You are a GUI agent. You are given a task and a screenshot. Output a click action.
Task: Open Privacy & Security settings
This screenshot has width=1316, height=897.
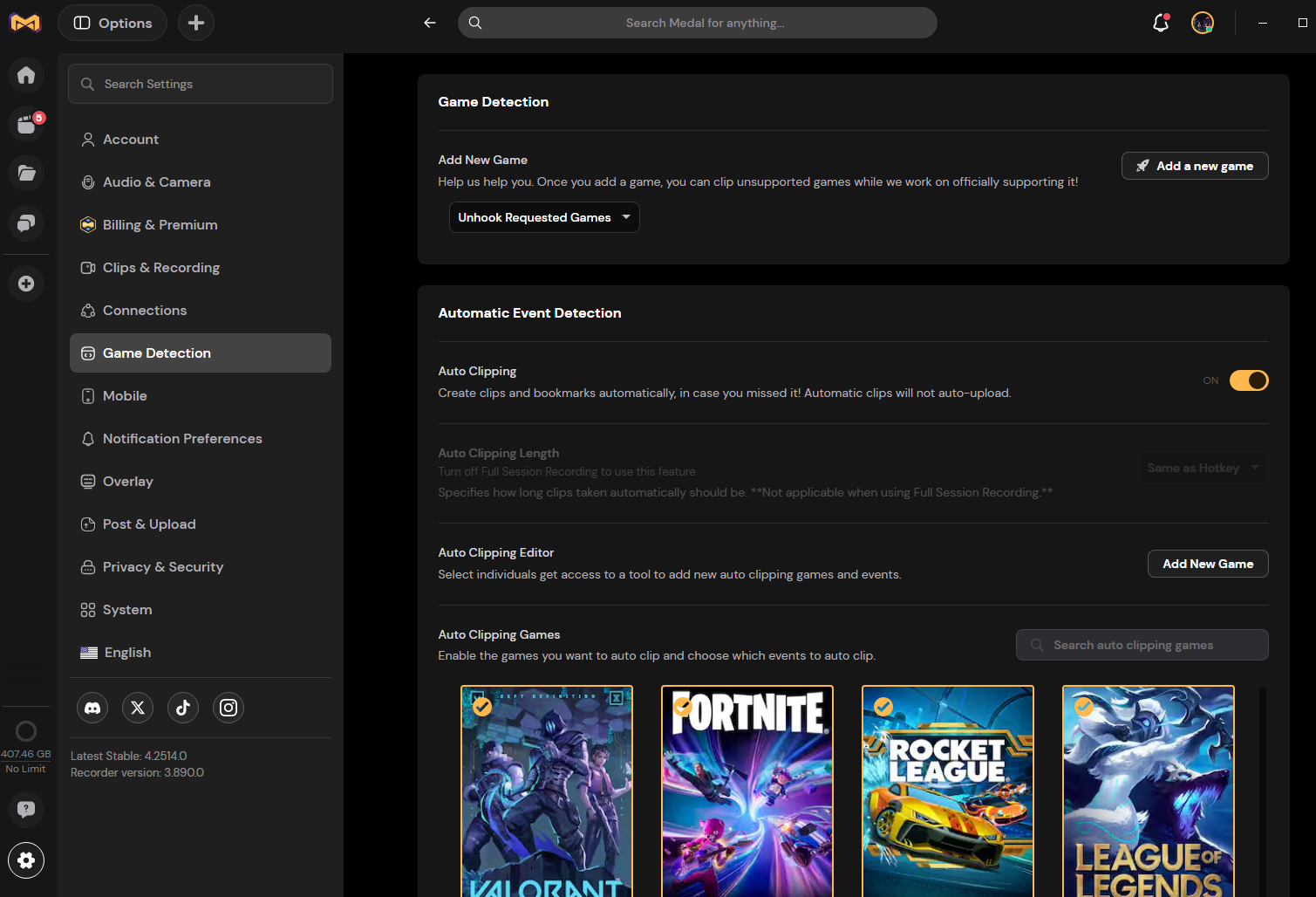pyautogui.click(x=201, y=567)
